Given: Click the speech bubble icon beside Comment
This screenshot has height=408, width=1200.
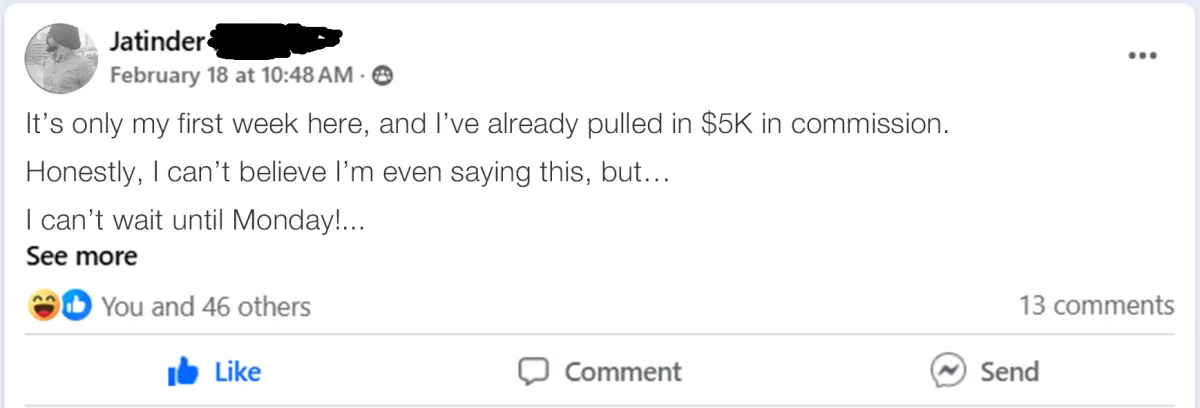Looking at the screenshot, I should [x=534, y=372].
